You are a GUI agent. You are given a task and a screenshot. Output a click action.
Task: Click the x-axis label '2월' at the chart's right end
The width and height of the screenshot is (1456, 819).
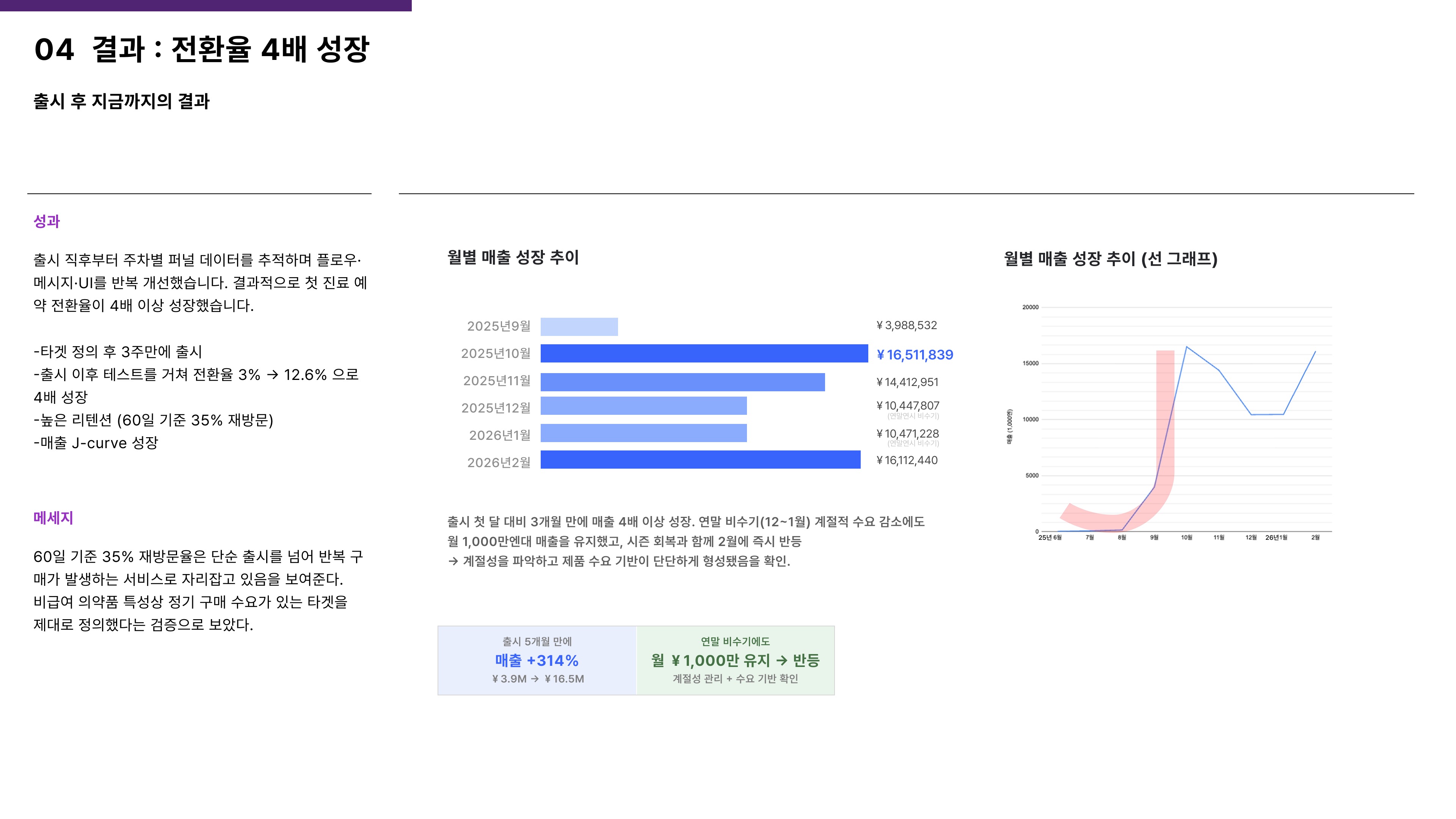[1315, 538]
